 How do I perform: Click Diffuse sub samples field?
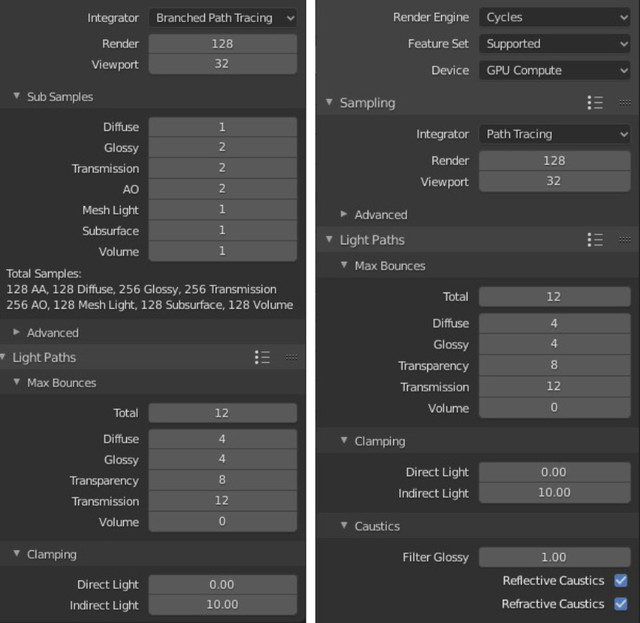click(x=222, y=127)
